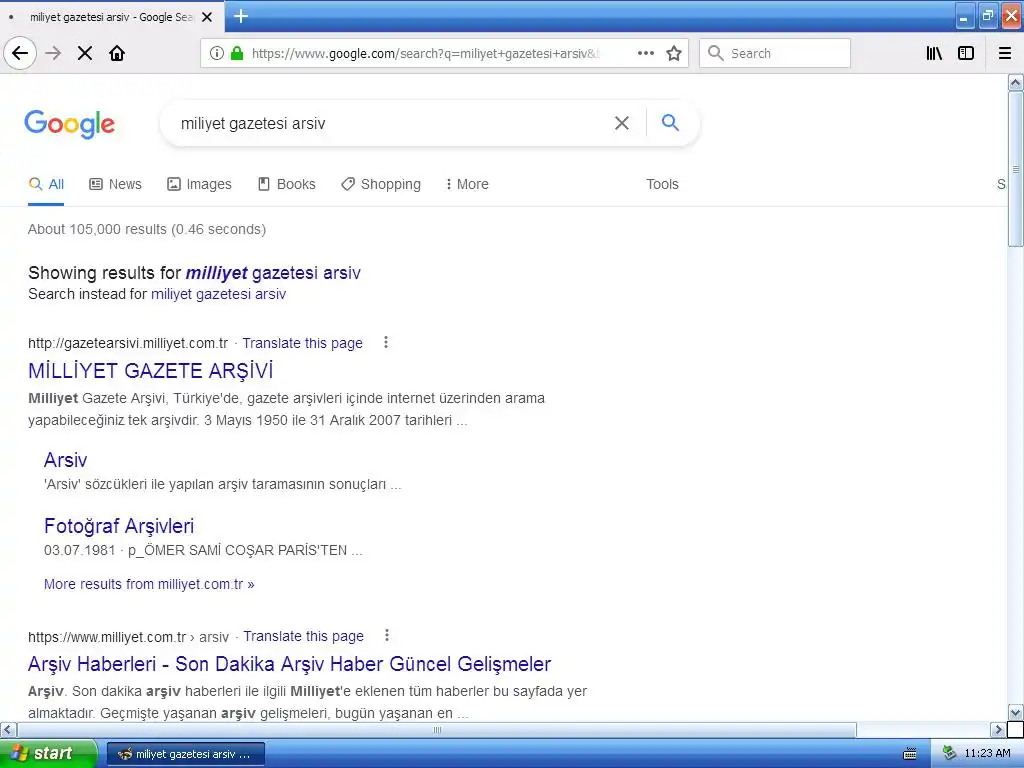
Task: Select the Firefox window in the taskbar
Action: [185, 754]
